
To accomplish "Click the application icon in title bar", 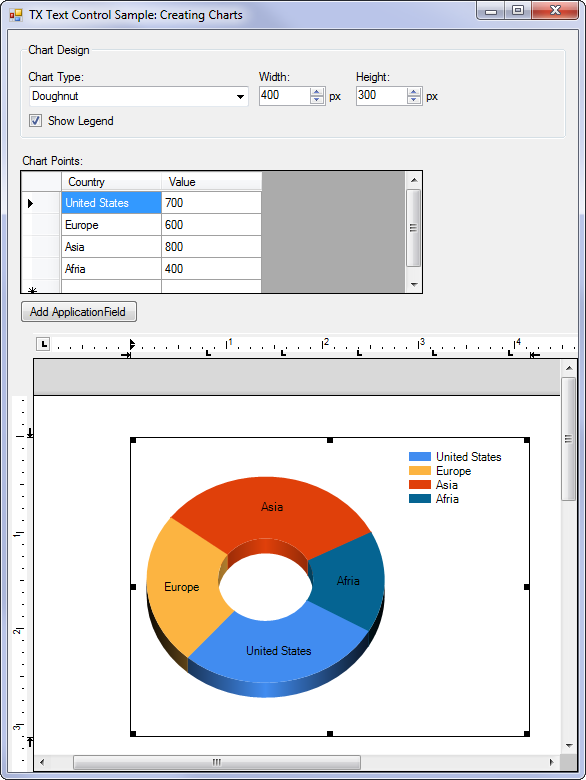I will coord(16,15).
